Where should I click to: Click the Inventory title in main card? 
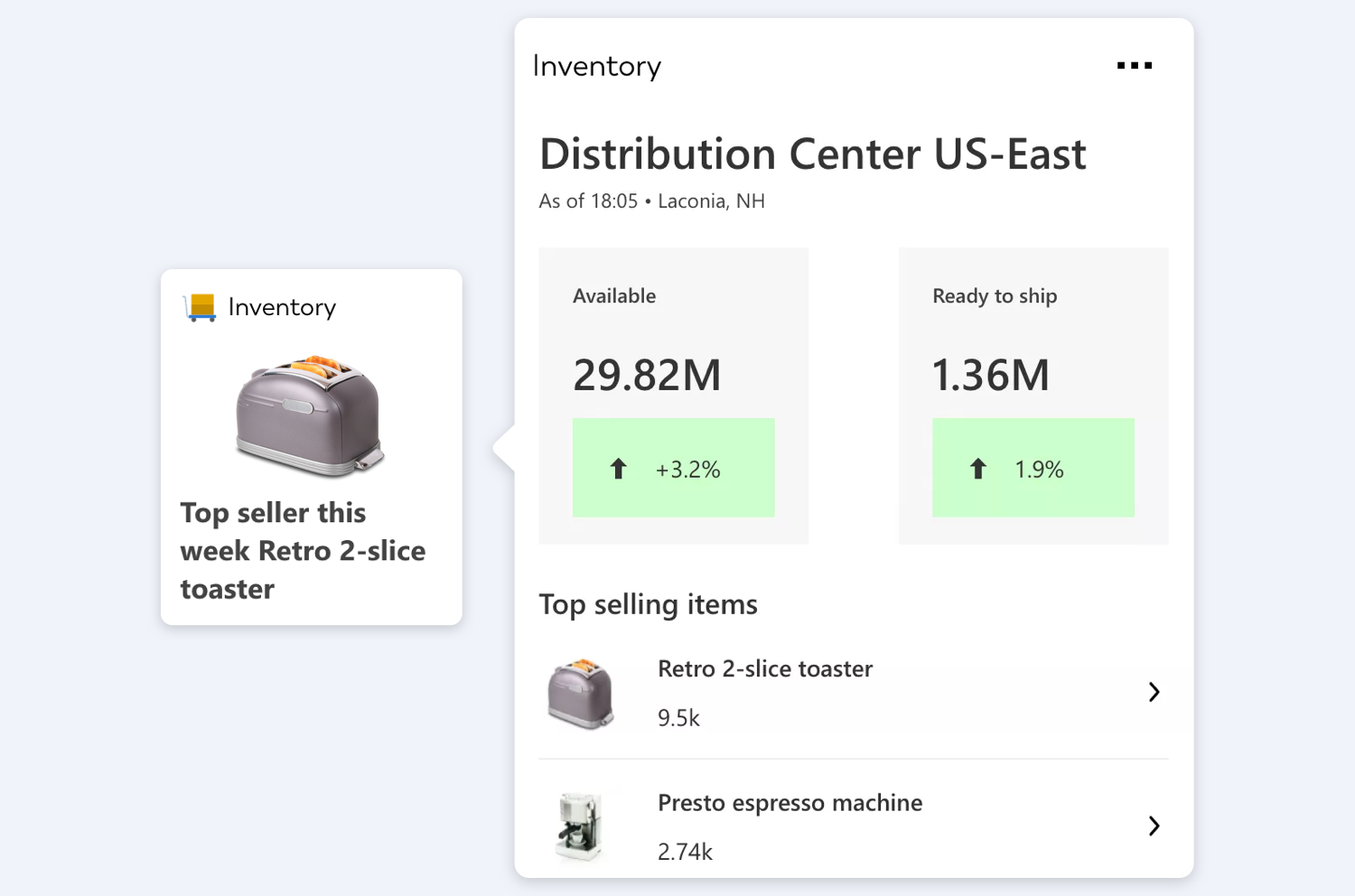pos(597,66)
